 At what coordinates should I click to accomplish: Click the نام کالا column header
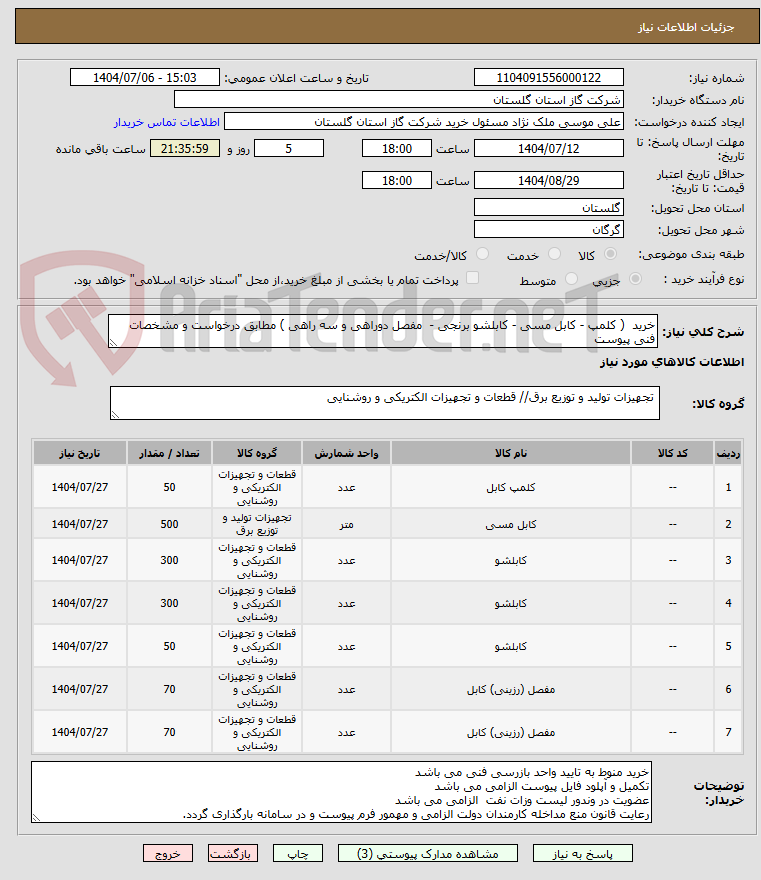(x=511, y=453)
